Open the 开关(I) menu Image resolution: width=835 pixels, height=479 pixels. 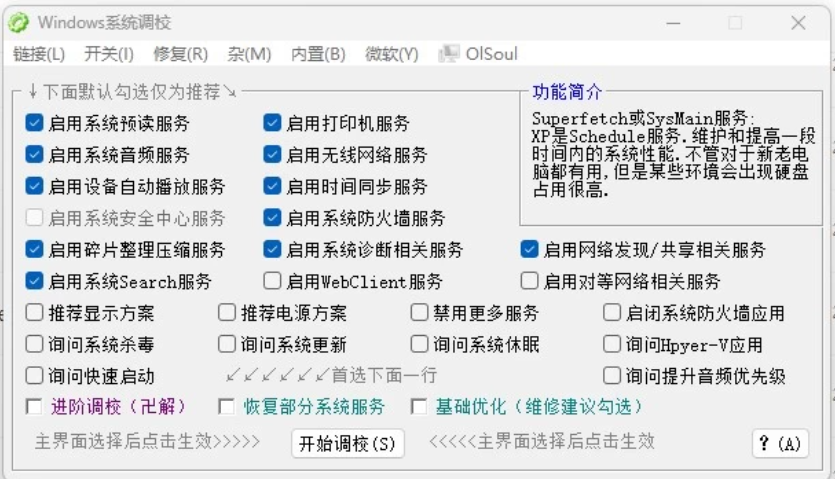tap(109, 54)
